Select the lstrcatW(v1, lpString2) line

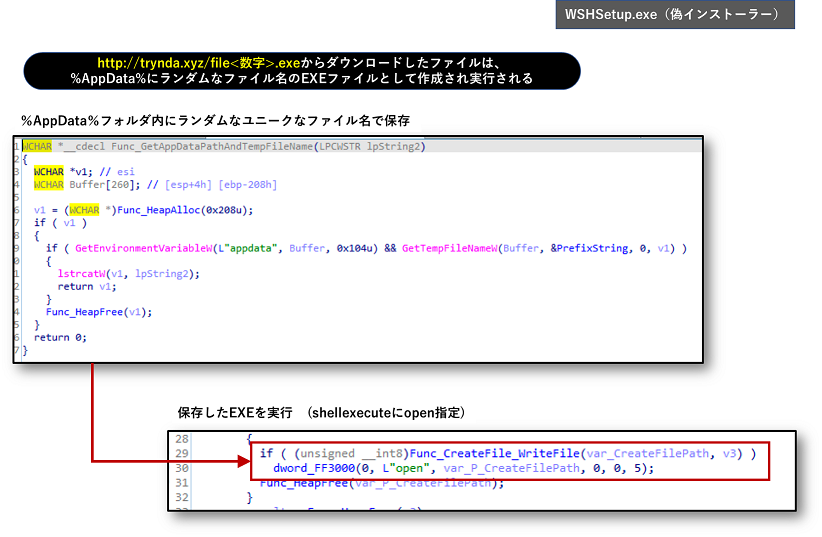129,273
